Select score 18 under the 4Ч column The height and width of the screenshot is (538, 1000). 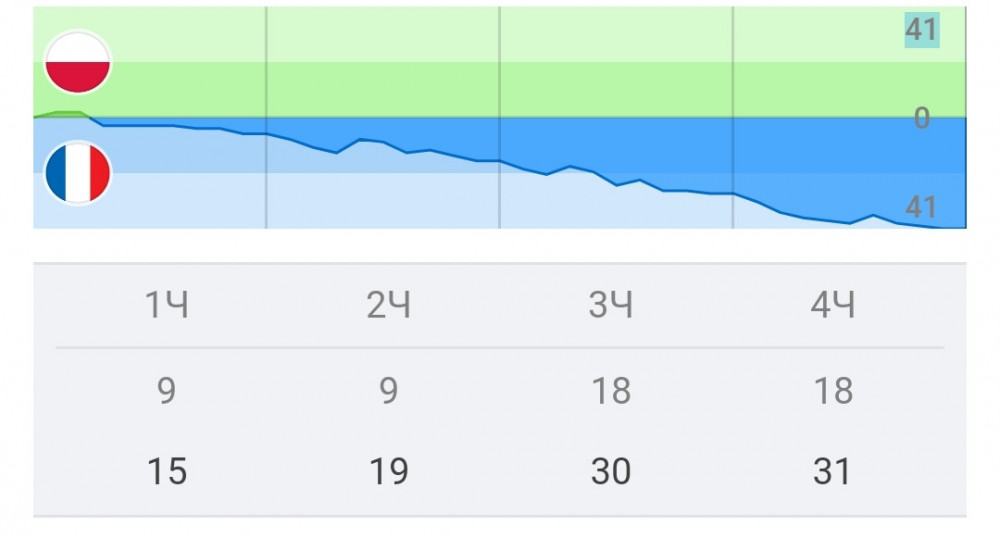[833, 391]
